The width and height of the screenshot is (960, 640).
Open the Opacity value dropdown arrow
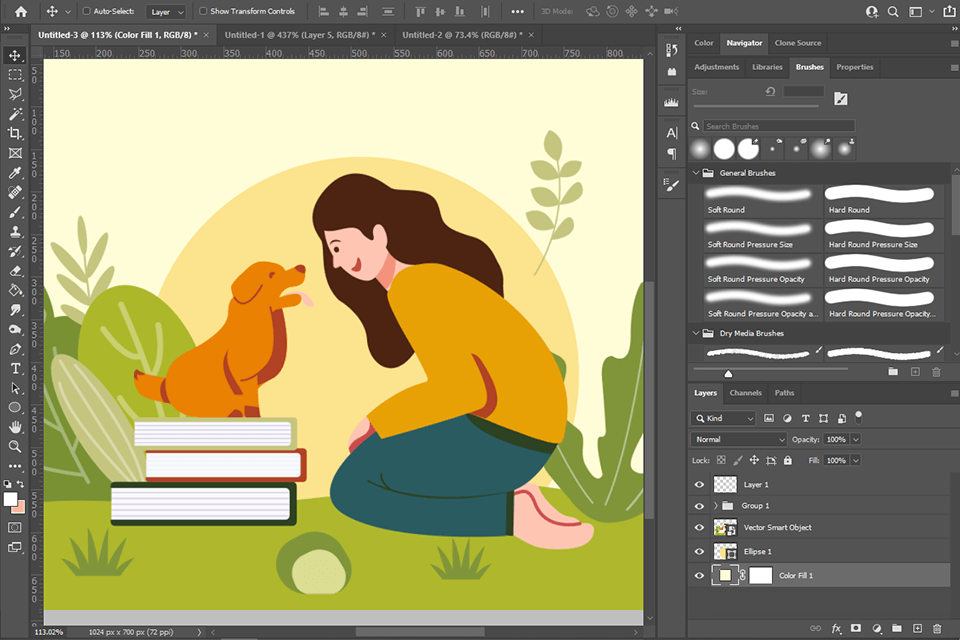pyautogui.click(x=856, y=439)
